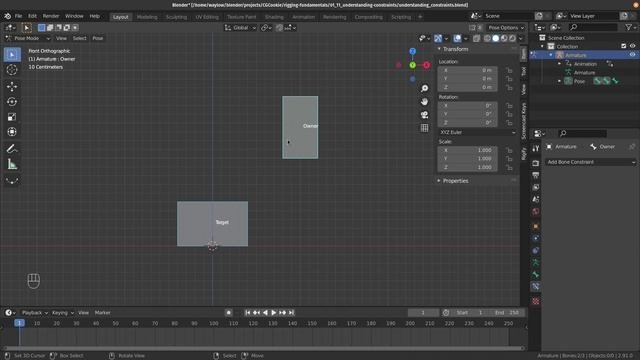The width and height of the screenshot is (640, 360).
Task: Toggle Collection exclude checkbox in outliner
Action: [x=623, y=46]
